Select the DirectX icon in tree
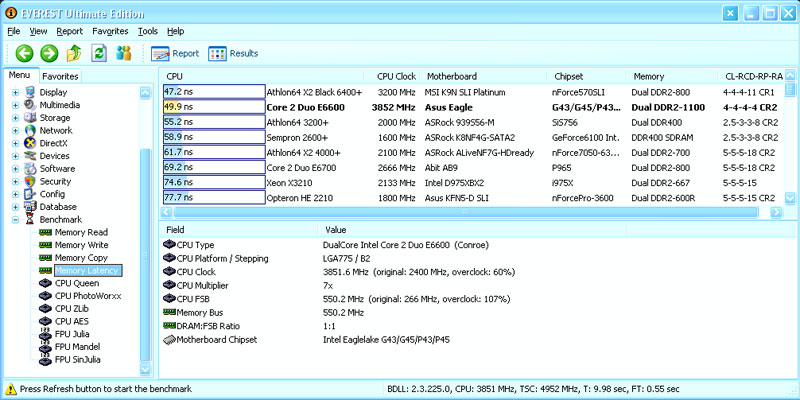 [x=30, y=143]
